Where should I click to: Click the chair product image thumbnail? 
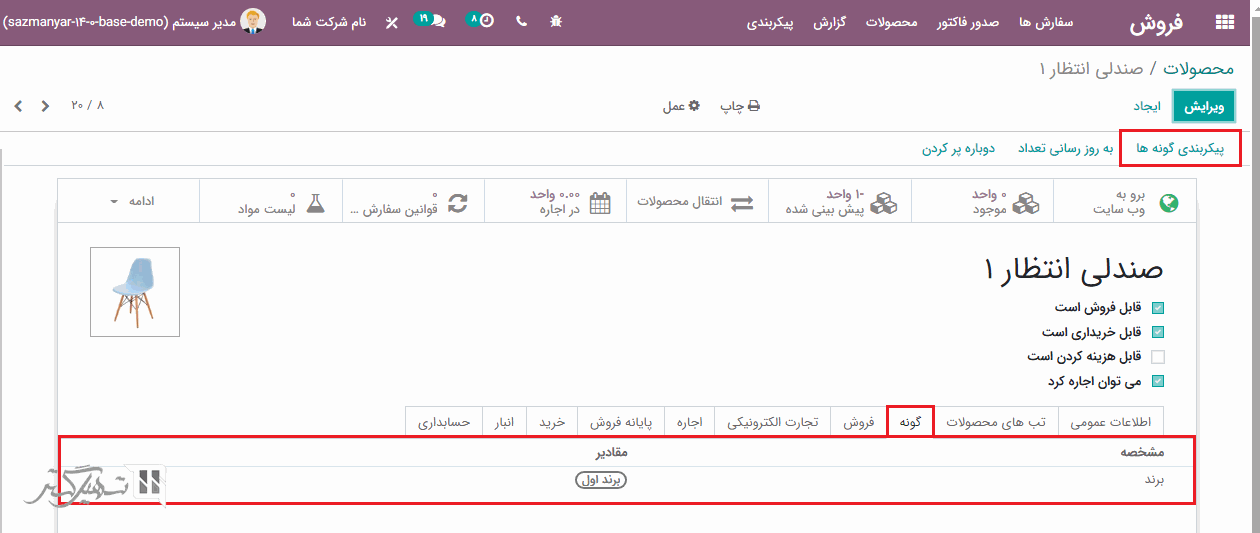[x=135, y=292]
